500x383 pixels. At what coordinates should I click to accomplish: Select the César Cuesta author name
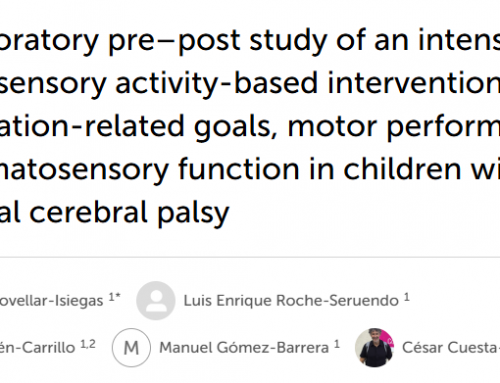[x=451, y=348]
